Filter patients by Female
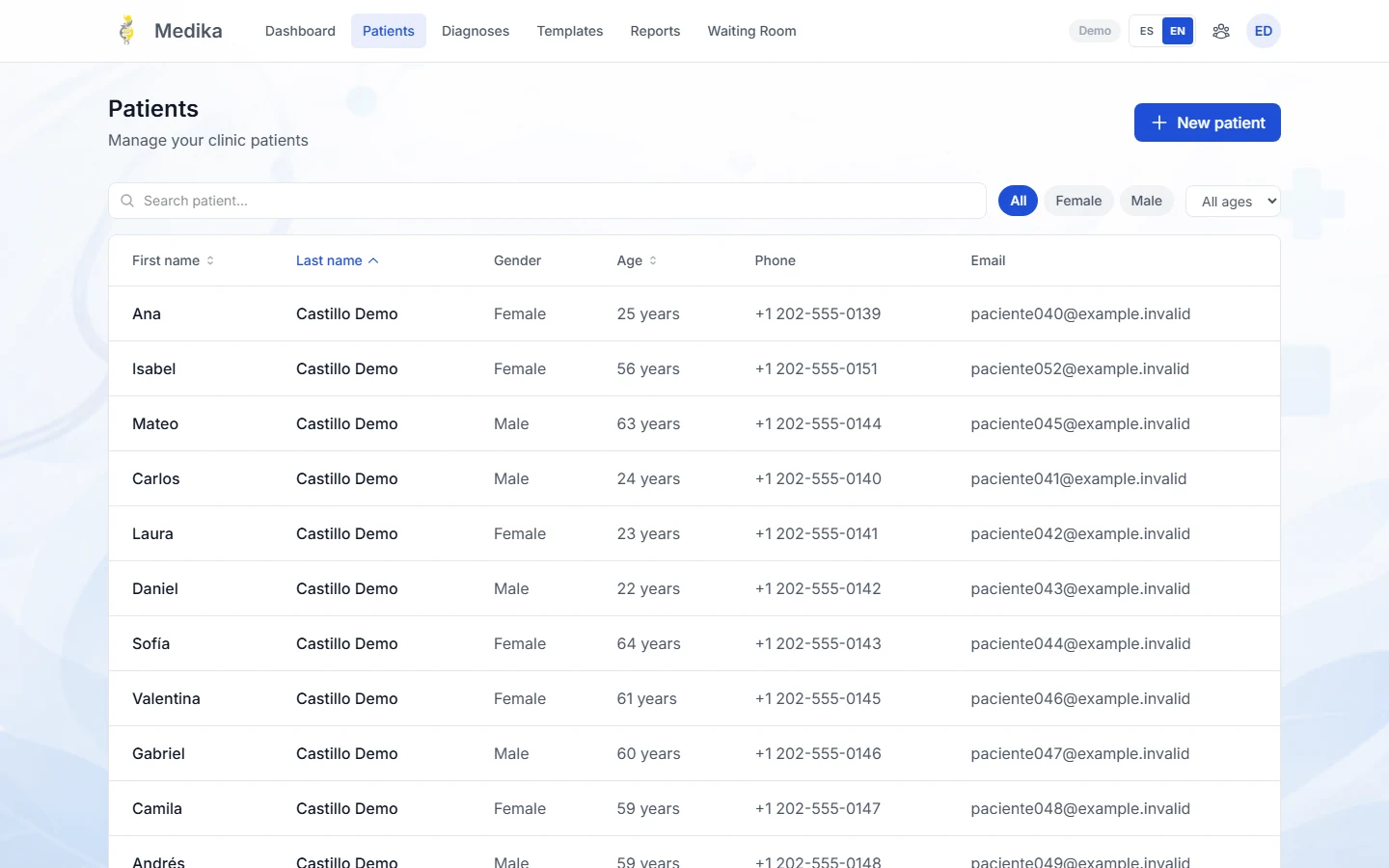The height and width of the screenshot is (868, 1389). tap(1078, 201)
